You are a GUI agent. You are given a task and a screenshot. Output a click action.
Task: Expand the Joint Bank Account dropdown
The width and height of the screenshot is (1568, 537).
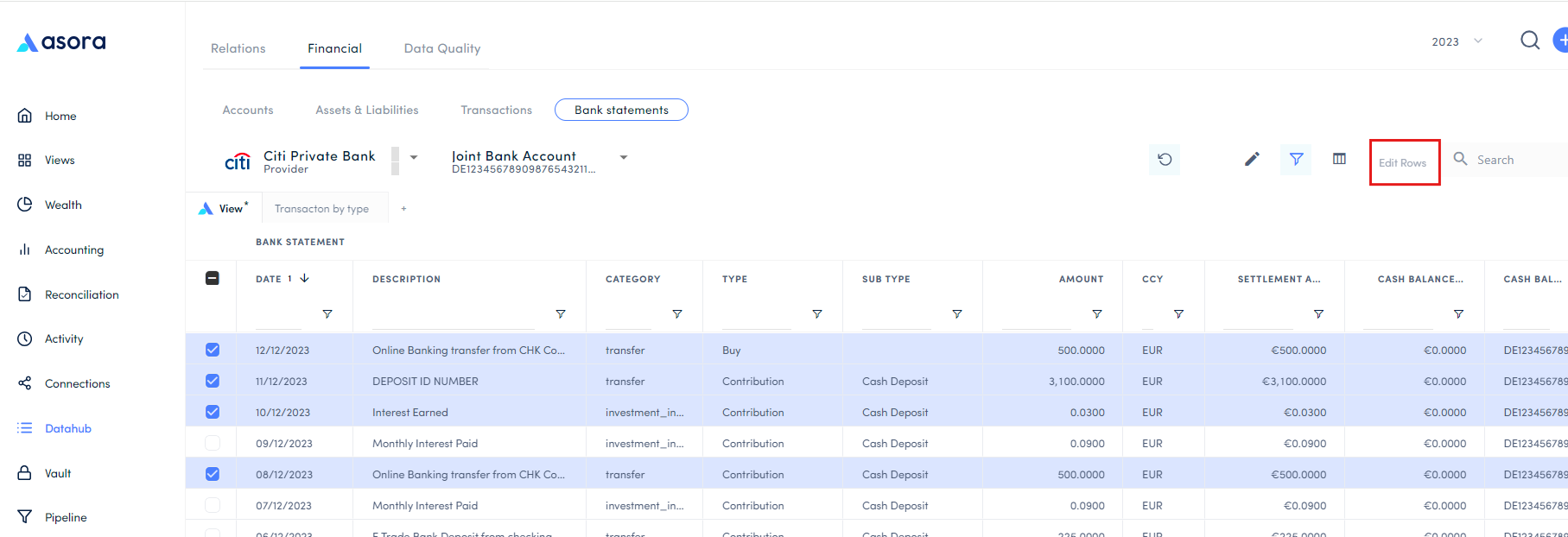pyautogui.click(x=624, y=157)
